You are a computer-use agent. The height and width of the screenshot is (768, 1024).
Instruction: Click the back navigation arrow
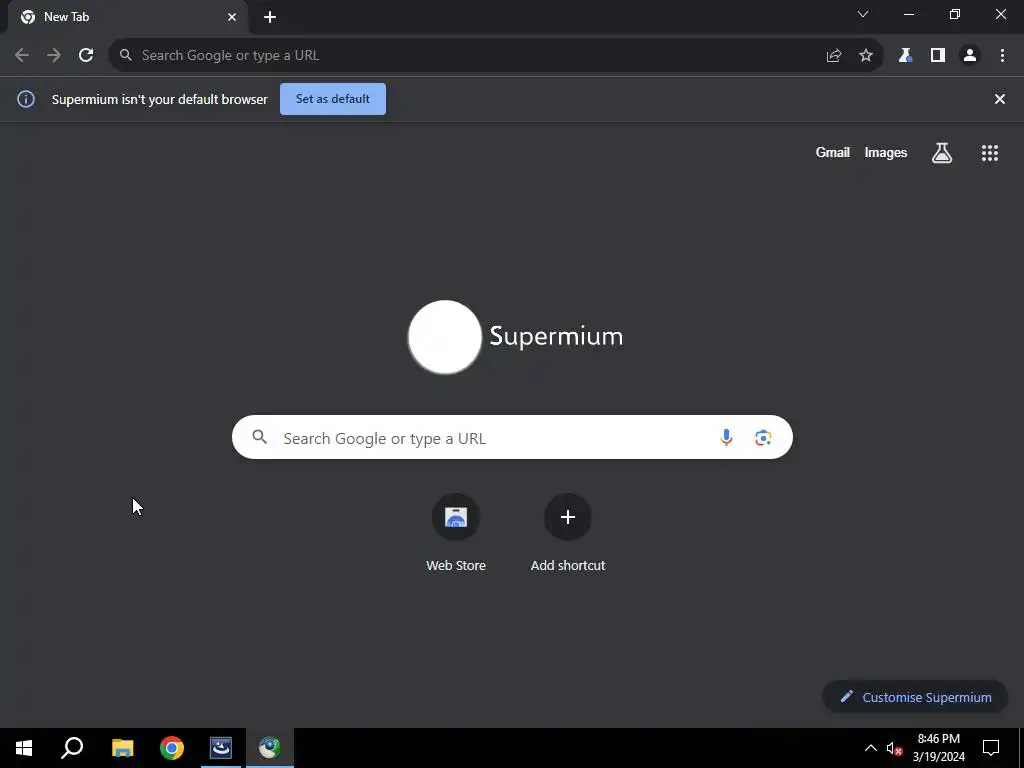coord(22,56)
